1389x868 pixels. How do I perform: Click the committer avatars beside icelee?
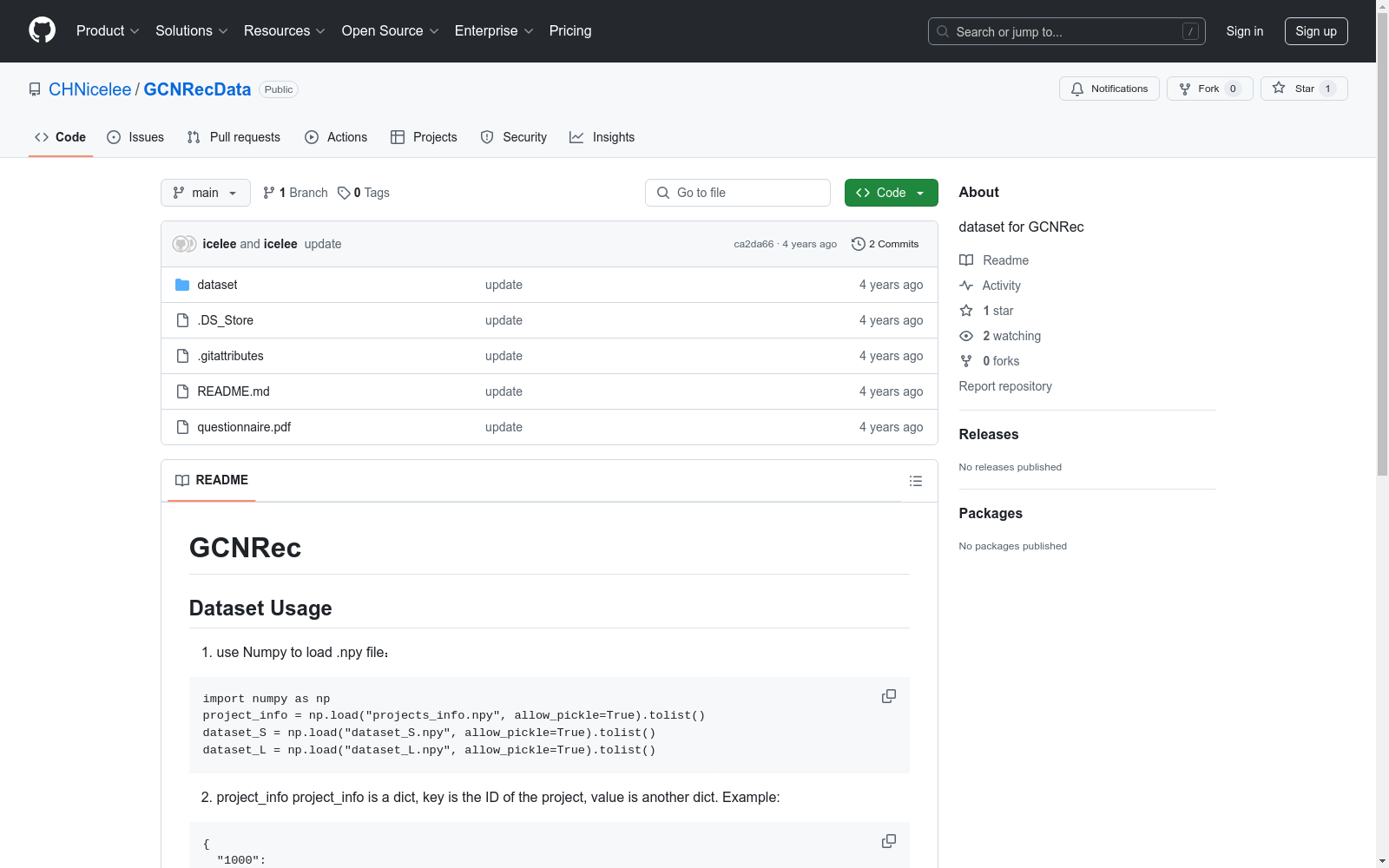[184, 244]
